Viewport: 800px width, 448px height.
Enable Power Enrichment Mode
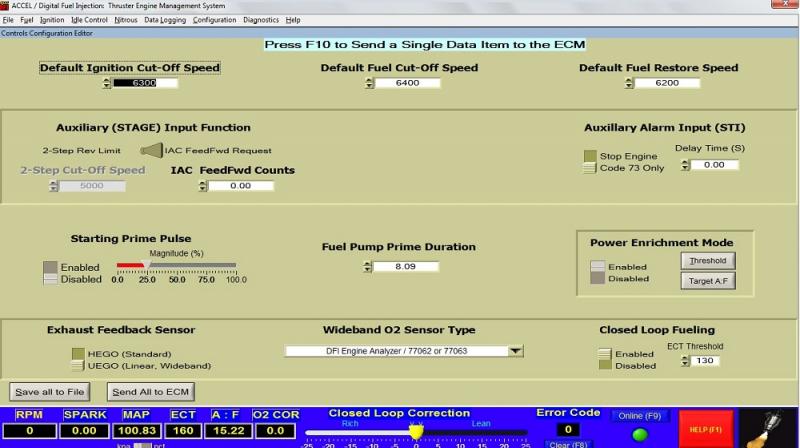click(597, 266)
